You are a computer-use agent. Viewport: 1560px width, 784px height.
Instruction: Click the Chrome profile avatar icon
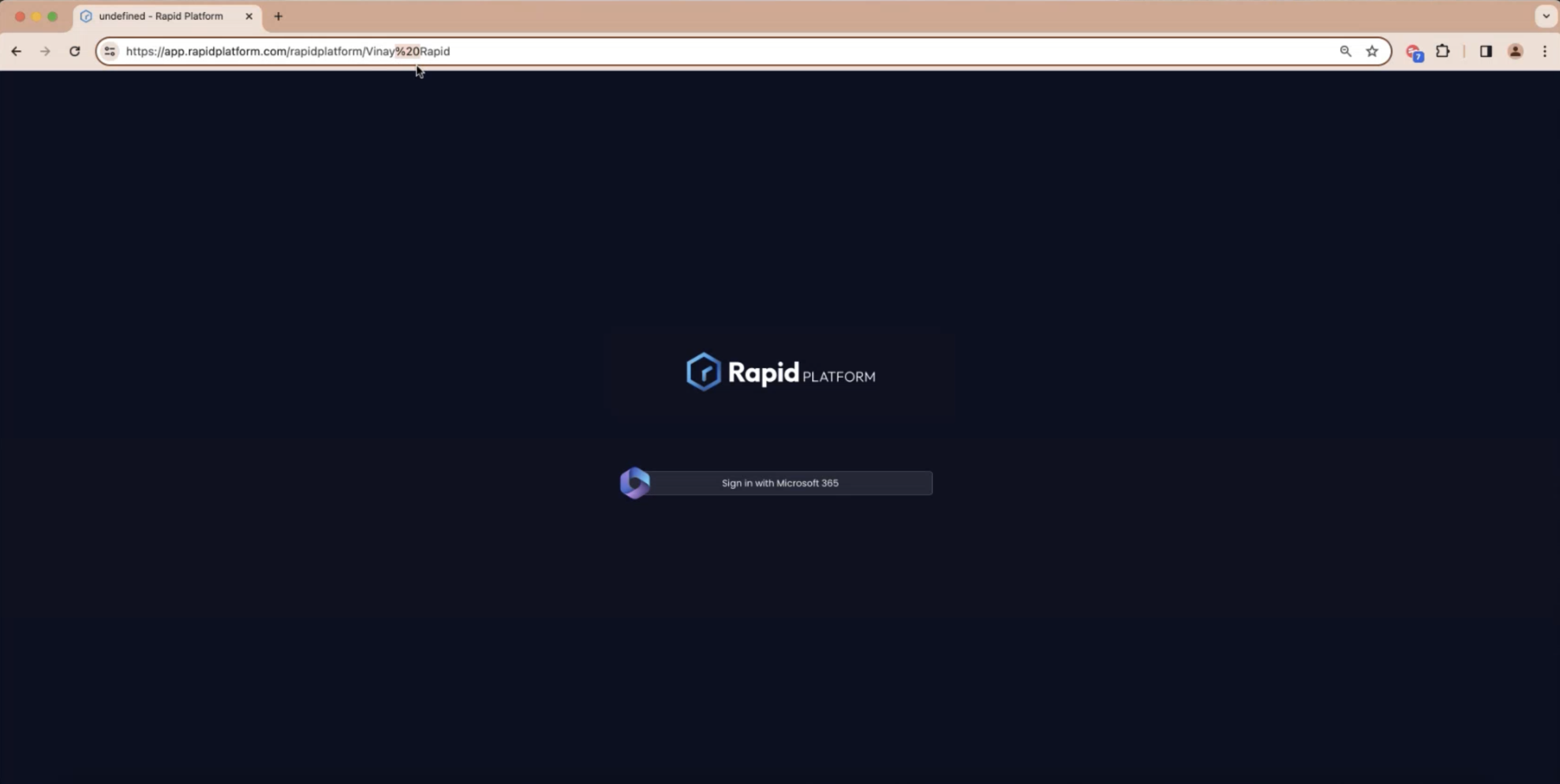[1516, 51]
